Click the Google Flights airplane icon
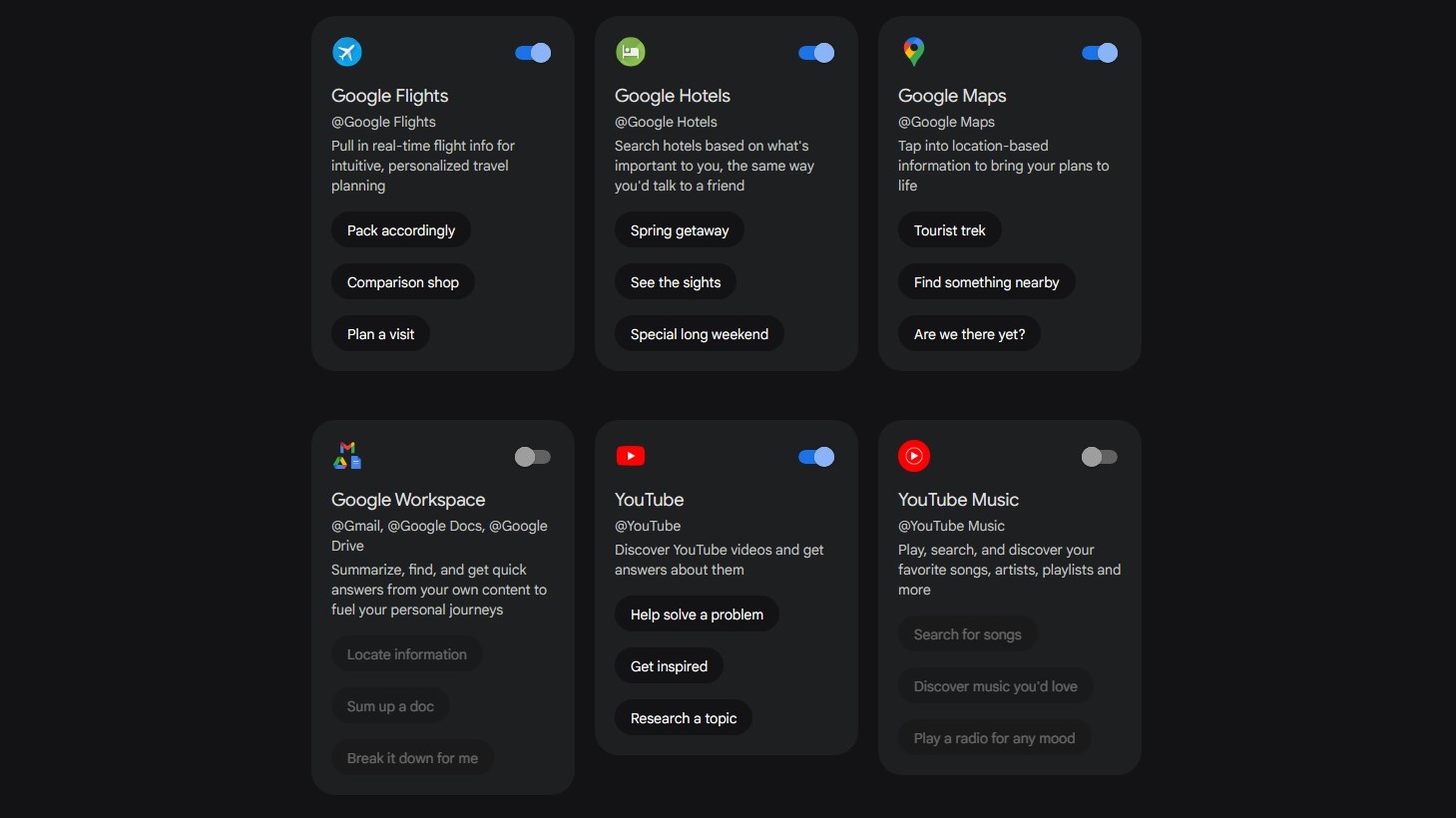This screenshot has width=1456, height=818. coord(347,52)
